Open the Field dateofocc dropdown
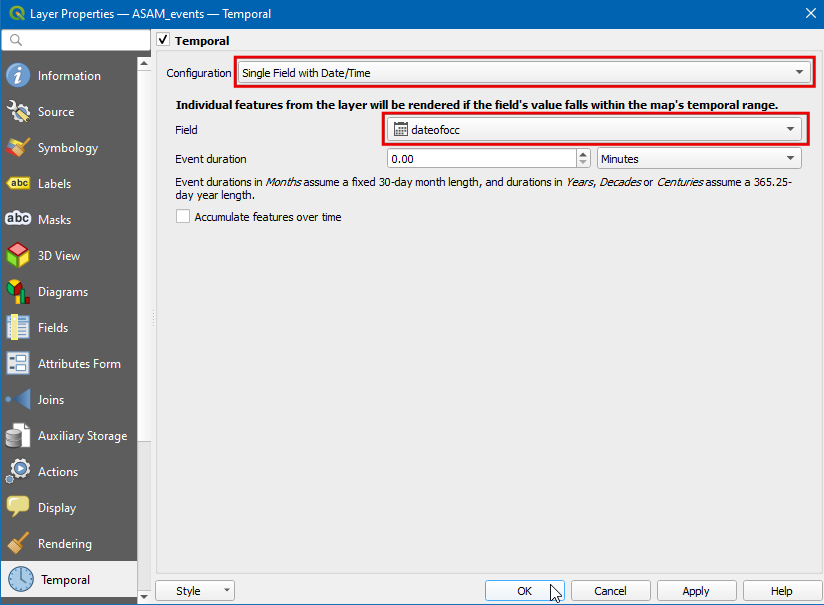 point(594,129)
